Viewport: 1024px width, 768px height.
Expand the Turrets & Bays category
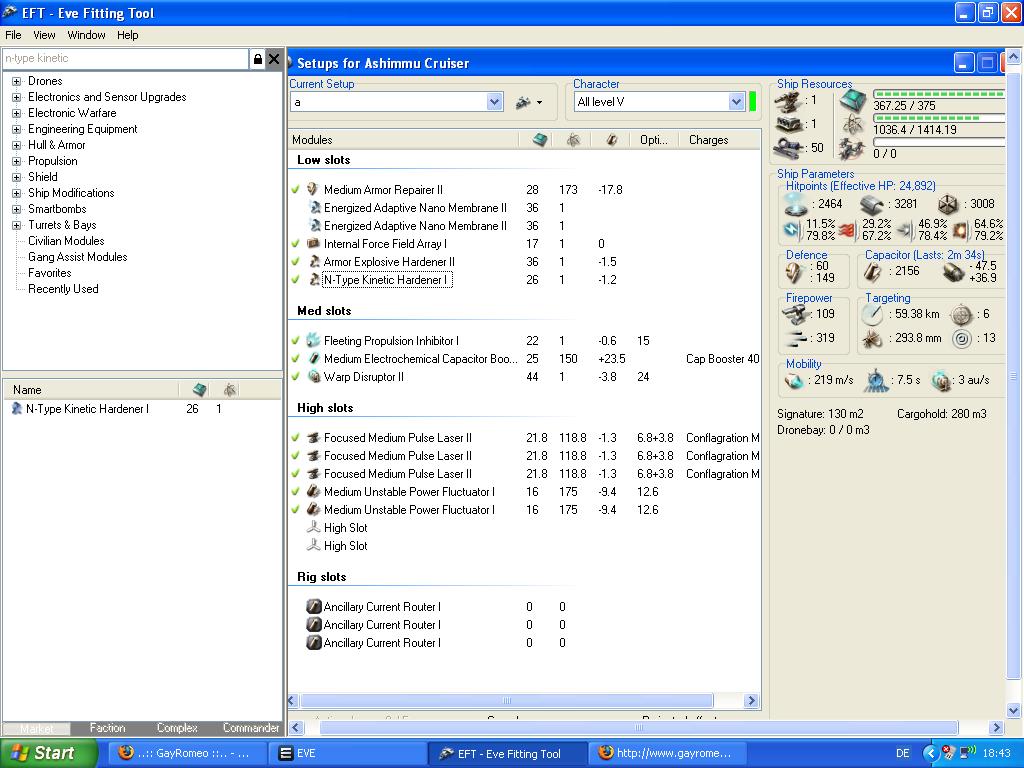[x=16, y=225]
